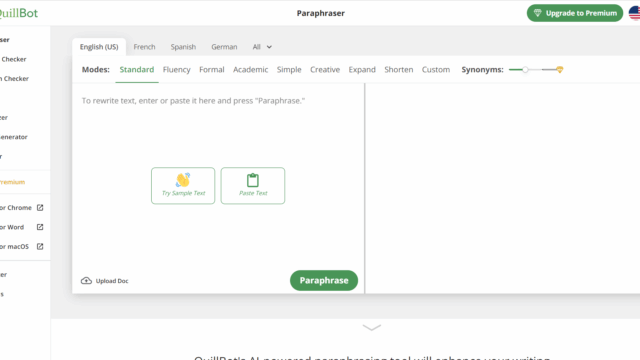
Task: Click the green Paraphrase button
Action: pyautogui.click(x=324, y=280)
